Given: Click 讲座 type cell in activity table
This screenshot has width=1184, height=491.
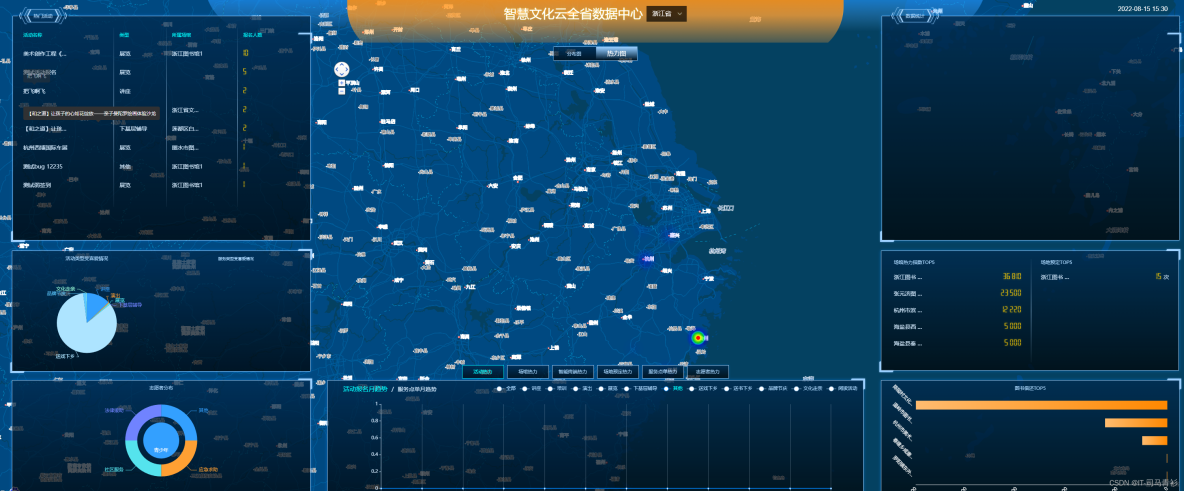Looking at the screenshot, I should [125, 91].
